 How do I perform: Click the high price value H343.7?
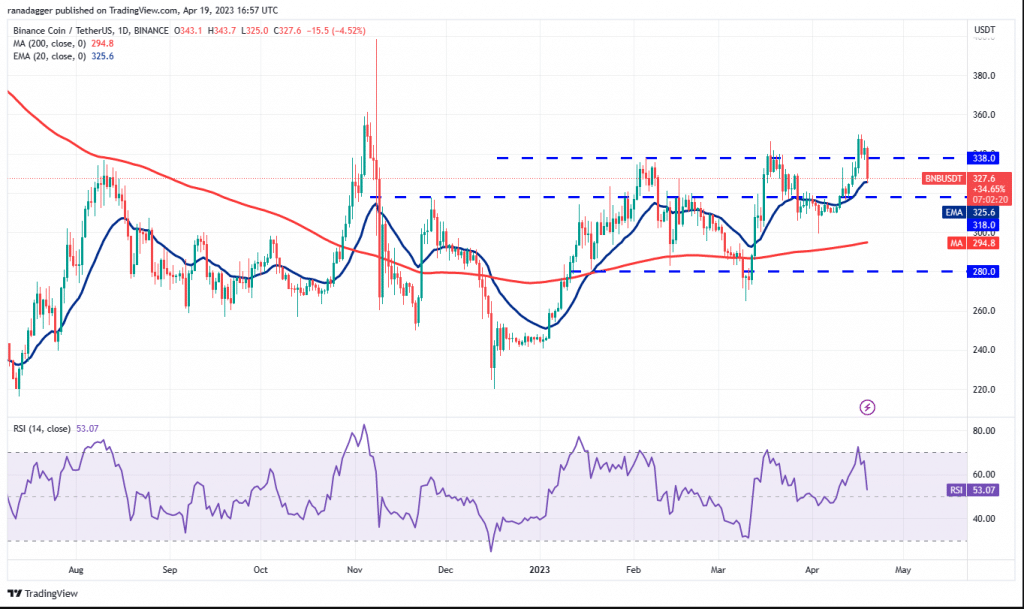(222, 31)
